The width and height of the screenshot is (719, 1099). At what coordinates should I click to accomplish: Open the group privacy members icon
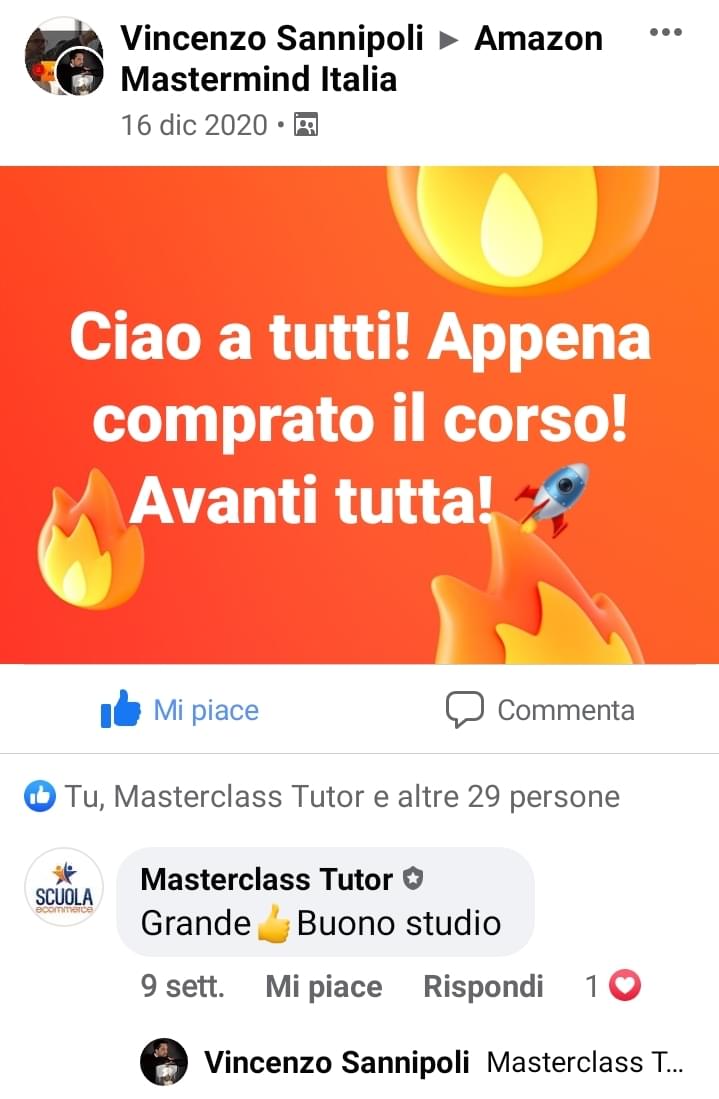point(306,125)
